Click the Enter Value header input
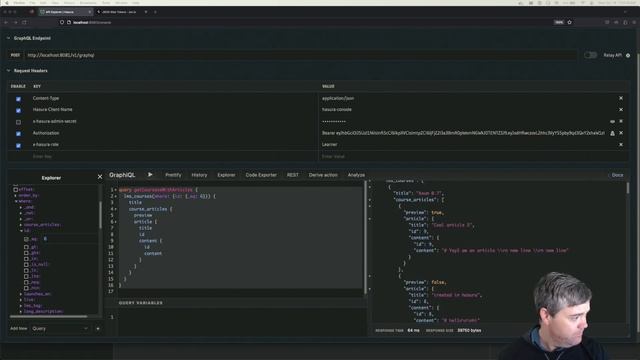 pos(473,156)
